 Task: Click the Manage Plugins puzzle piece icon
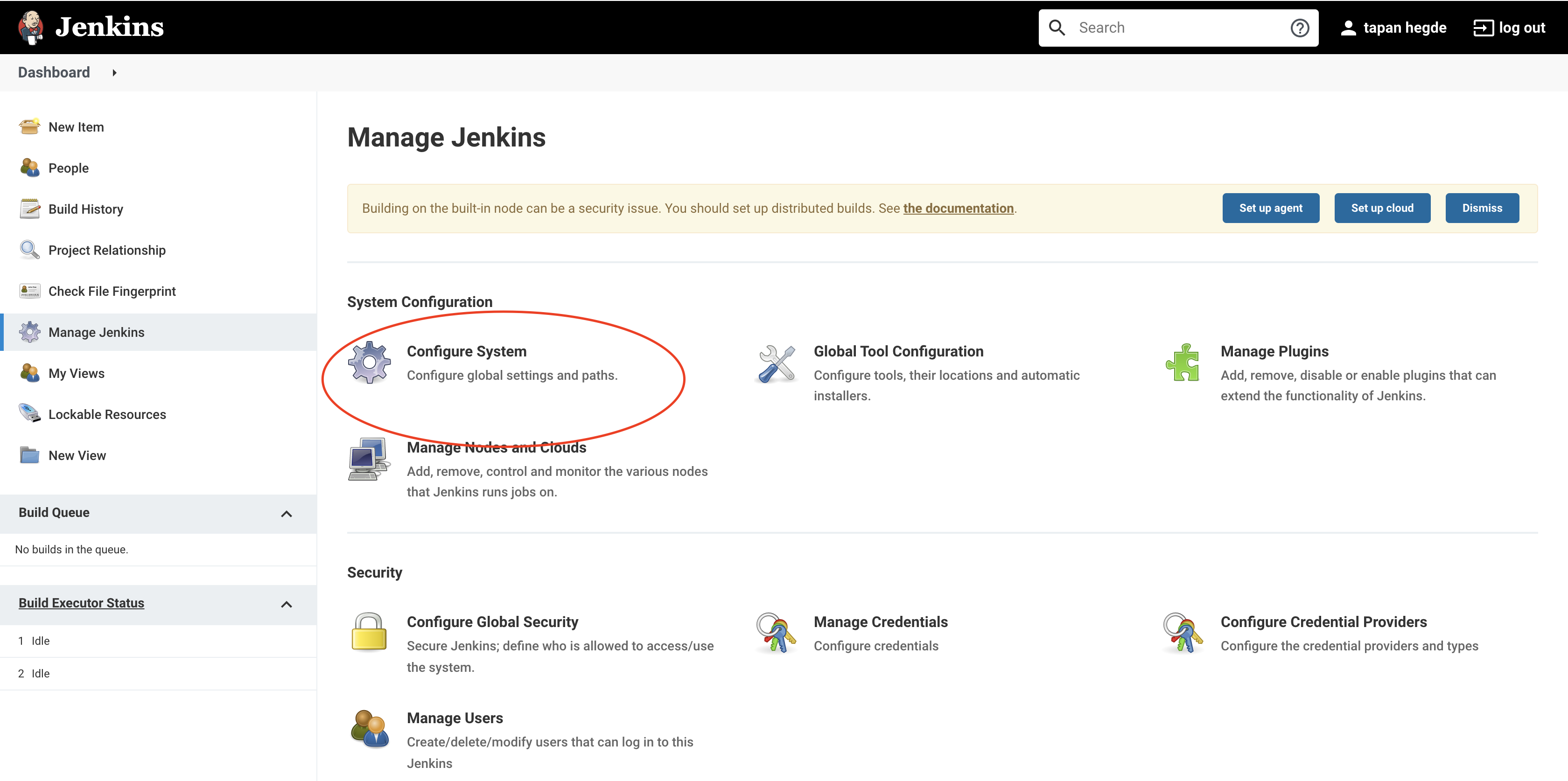point(1182,363)
